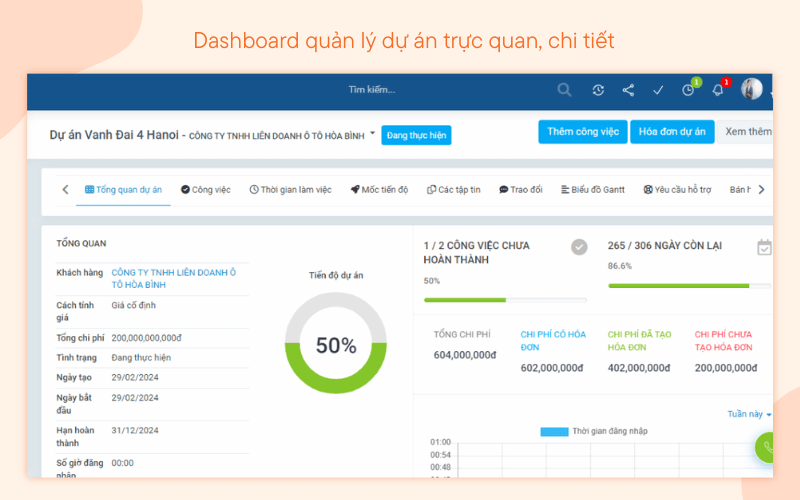Click the "Giá cố định" pricing value
The height and width of the screenshot is (500, 800).
[x=133, y=306]
